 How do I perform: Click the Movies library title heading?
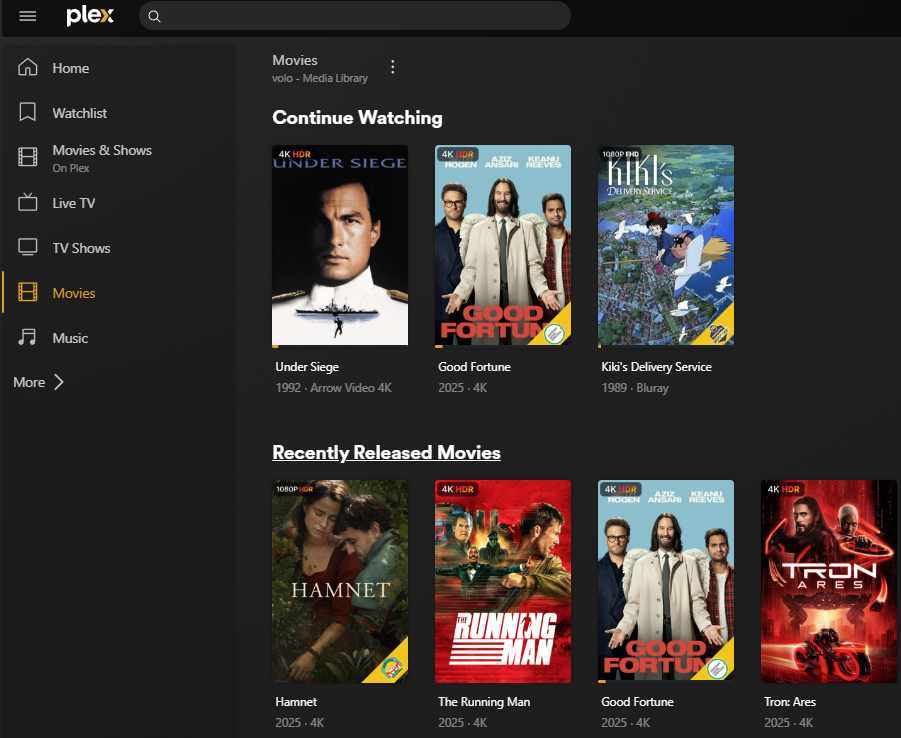pos(295,60)
